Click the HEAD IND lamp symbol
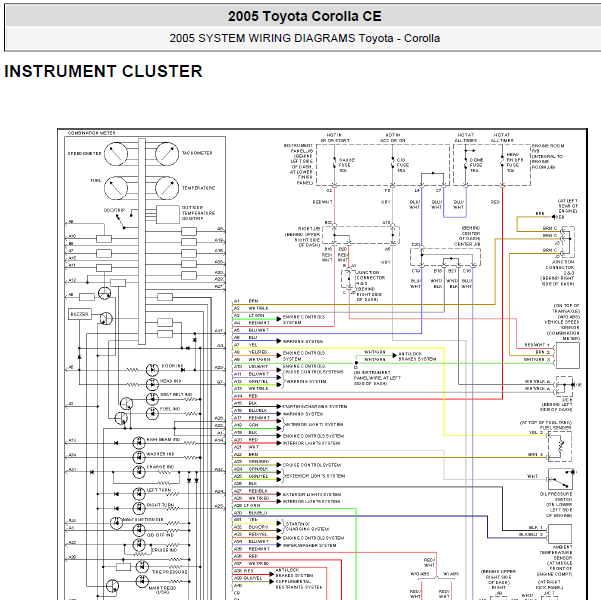The height and width of the screenshot is (600, 601). pyautogui.click(x=153, y=384)
